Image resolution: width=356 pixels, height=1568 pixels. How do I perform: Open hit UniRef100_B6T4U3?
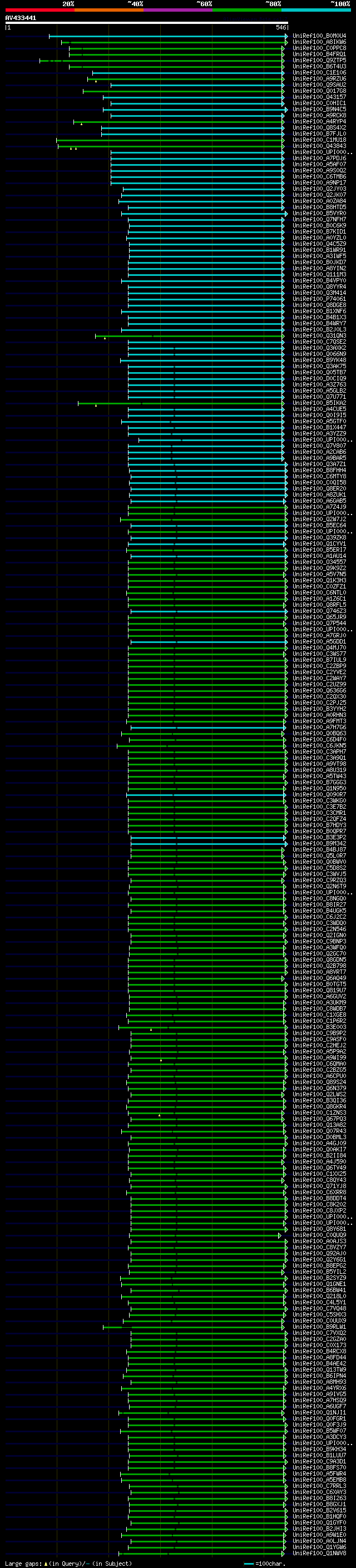tap(319, 66)
